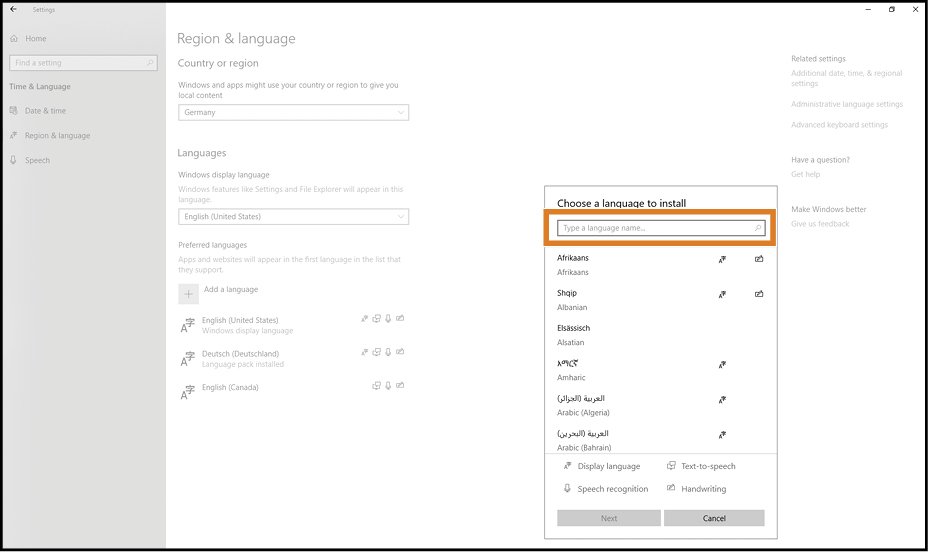Click the Speech microphone icon in sidebar
928x552 pixels.
click(x=13, y=160)
